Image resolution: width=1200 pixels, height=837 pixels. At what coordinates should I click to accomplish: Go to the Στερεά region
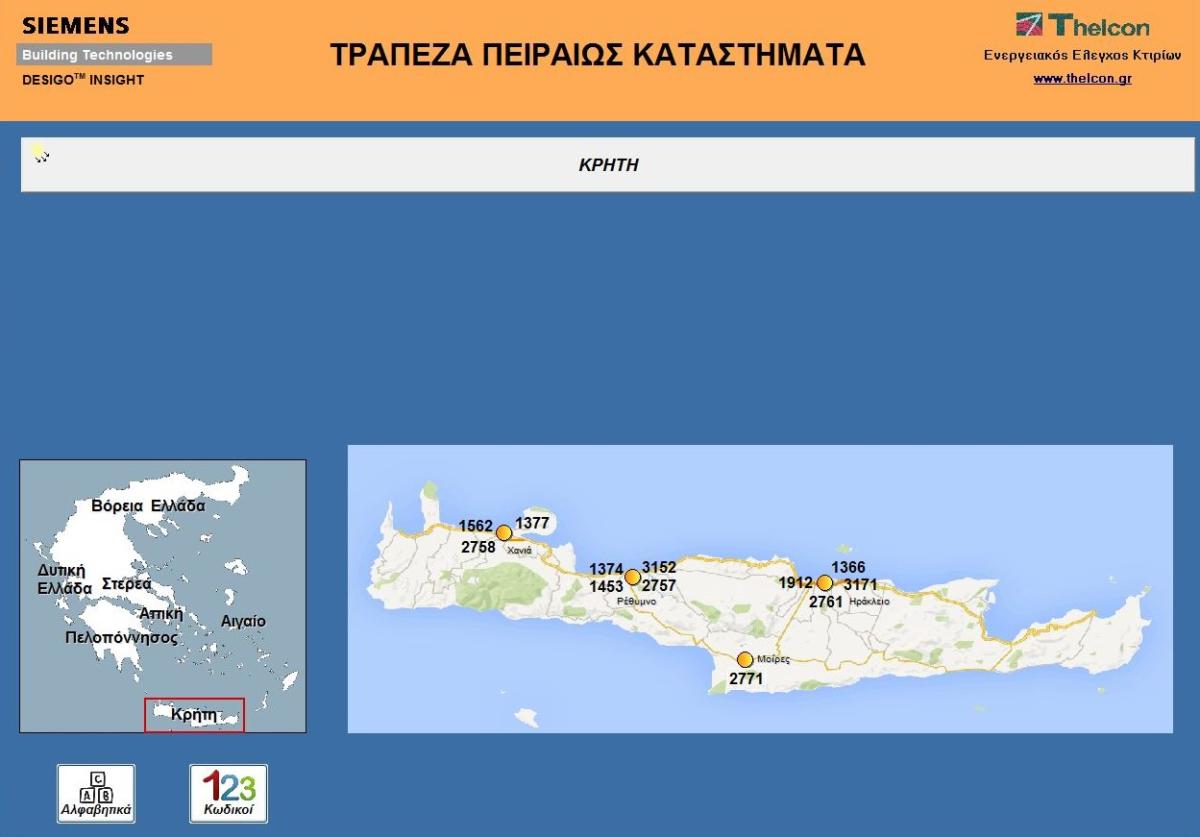click(x=127, y=584)
